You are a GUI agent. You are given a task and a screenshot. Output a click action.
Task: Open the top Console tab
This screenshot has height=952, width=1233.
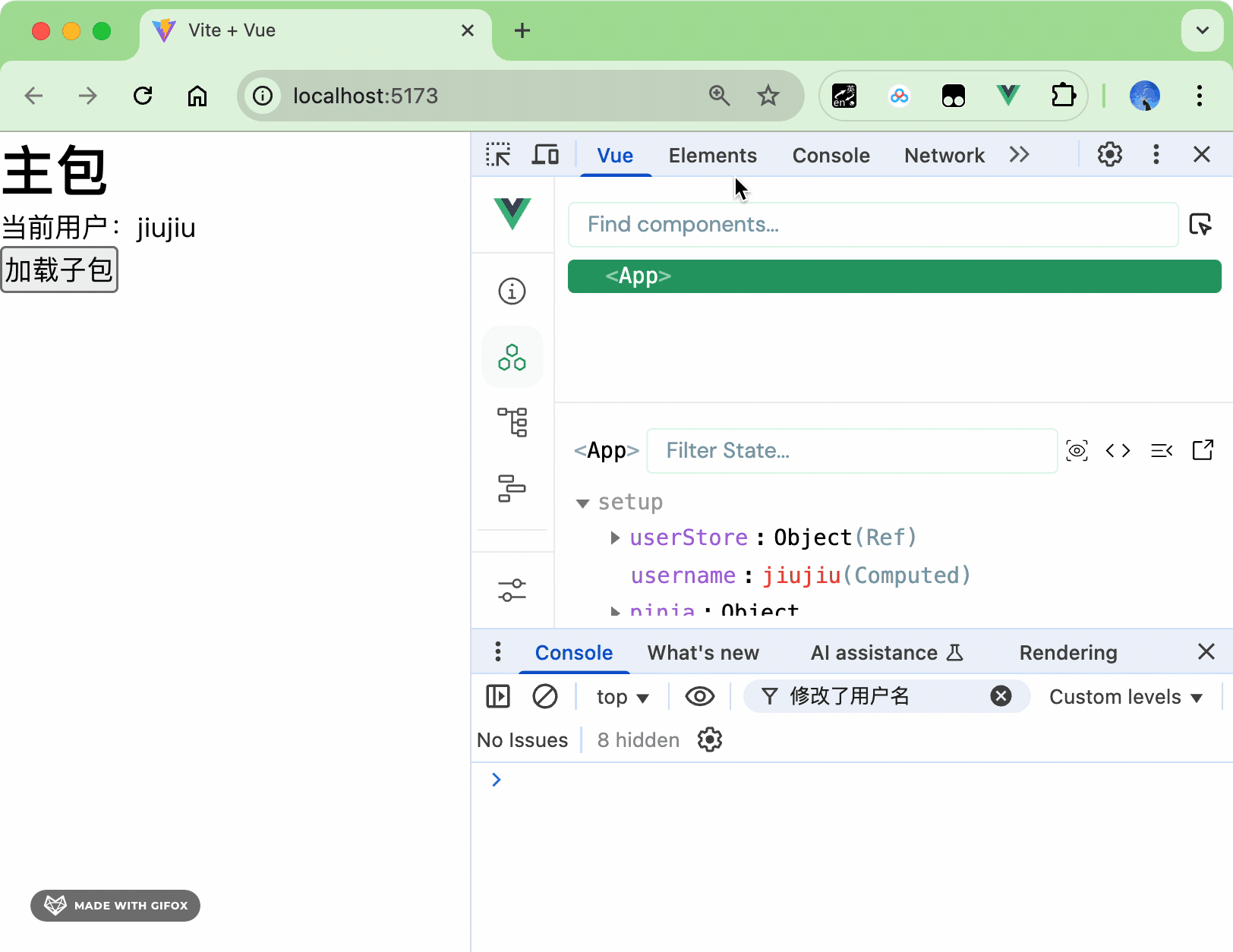pyautogui.click(x=831, y=156)
